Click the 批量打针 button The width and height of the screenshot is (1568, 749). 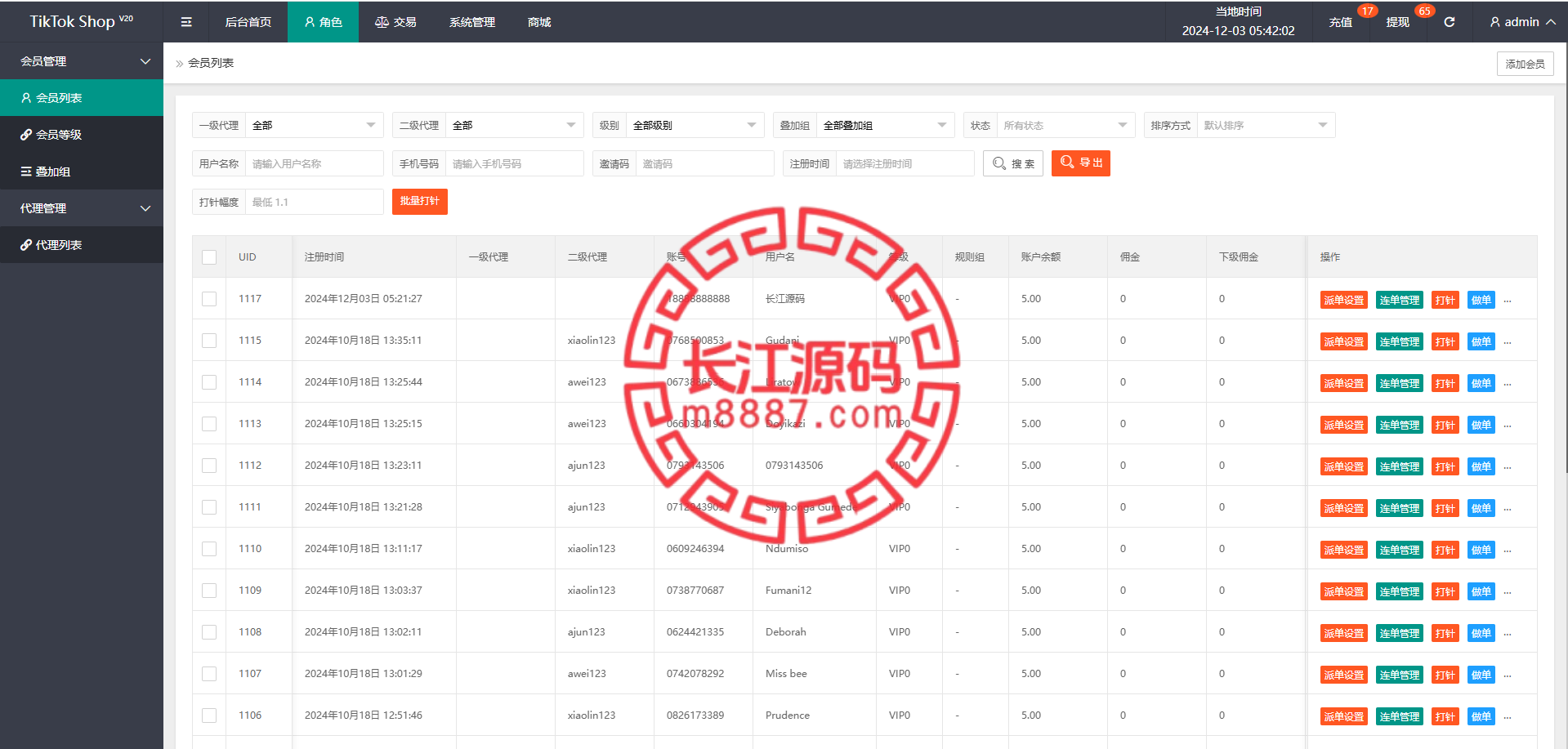pyautogui.click(x=420, y=202)
